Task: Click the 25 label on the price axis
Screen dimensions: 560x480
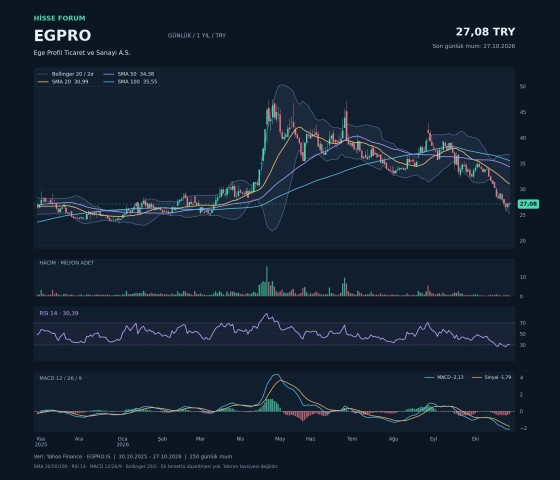Action: click(x=523, y=215)
